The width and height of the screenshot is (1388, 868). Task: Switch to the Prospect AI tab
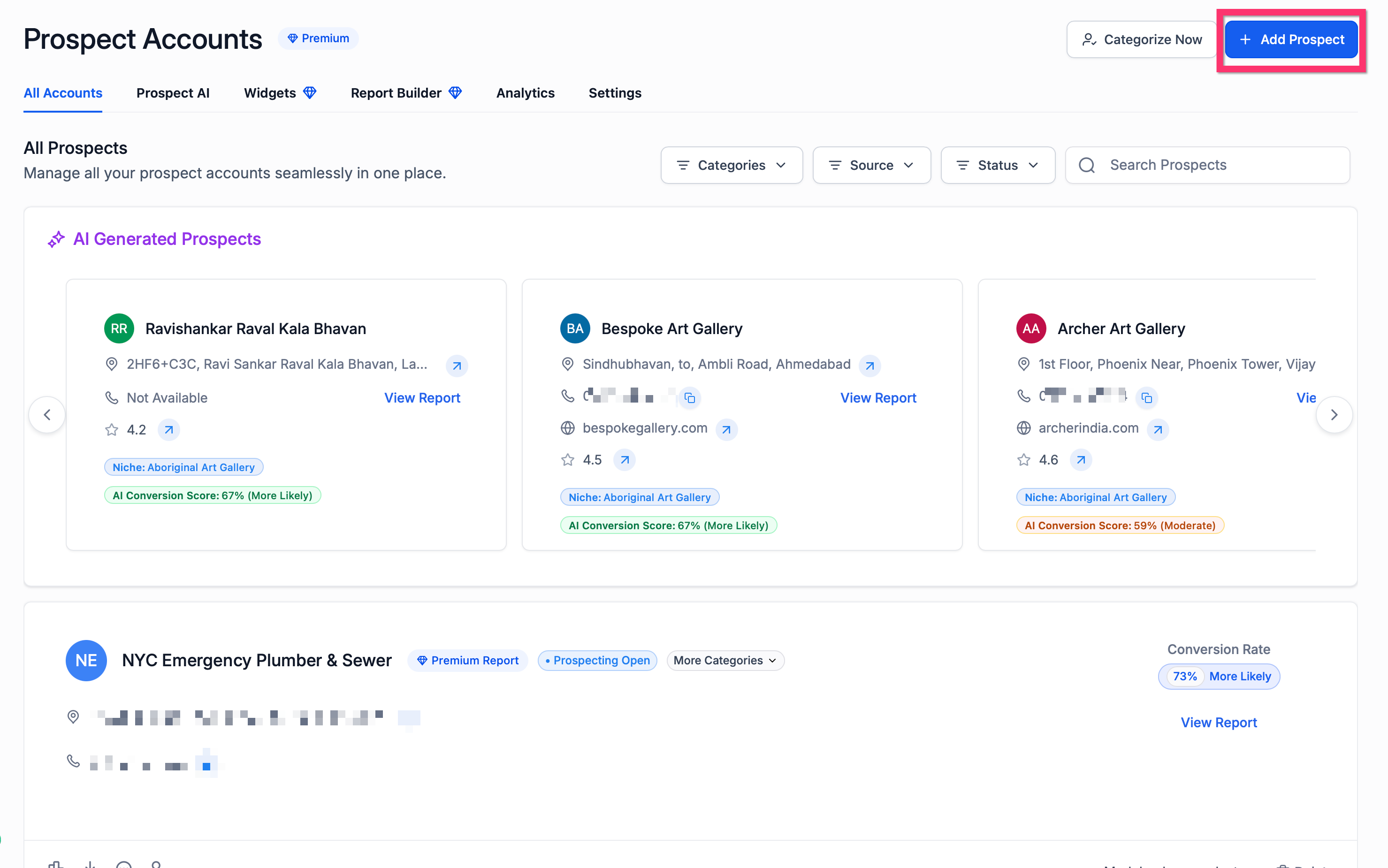pyautogui.click(x=173, y=93)
